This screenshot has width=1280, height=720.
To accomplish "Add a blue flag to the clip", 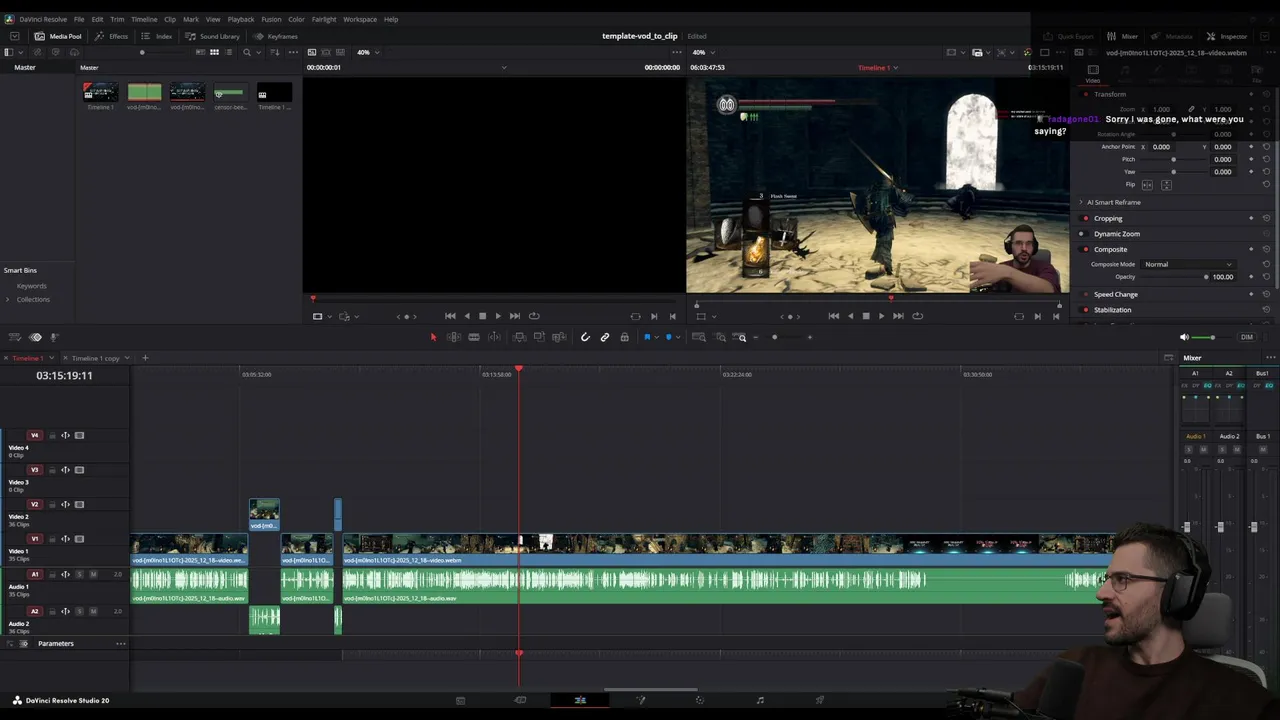I will click(x=647, y=337).
